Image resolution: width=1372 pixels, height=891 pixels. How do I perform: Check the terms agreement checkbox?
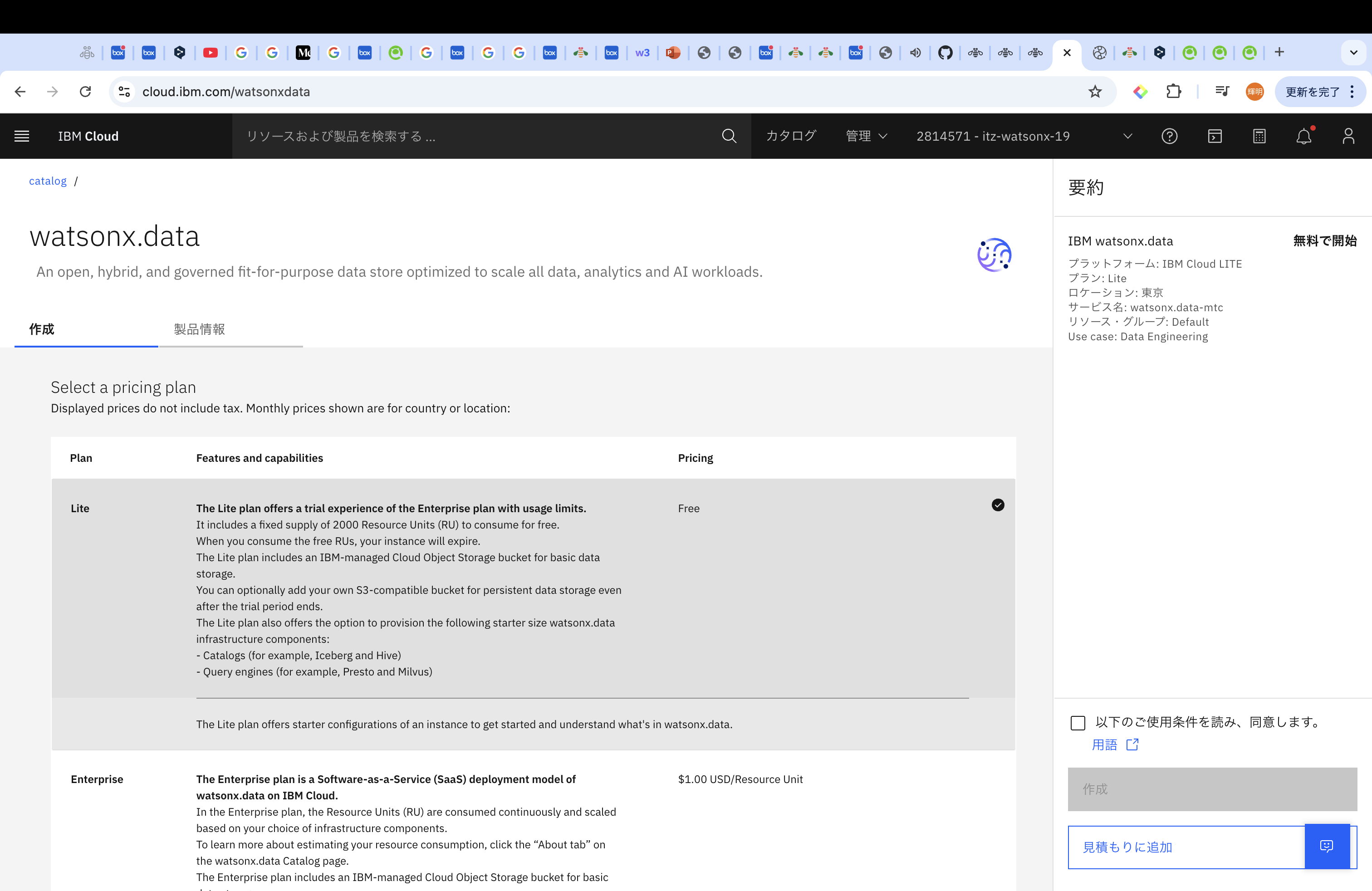pyautogui.click(x=1078, y=723)
